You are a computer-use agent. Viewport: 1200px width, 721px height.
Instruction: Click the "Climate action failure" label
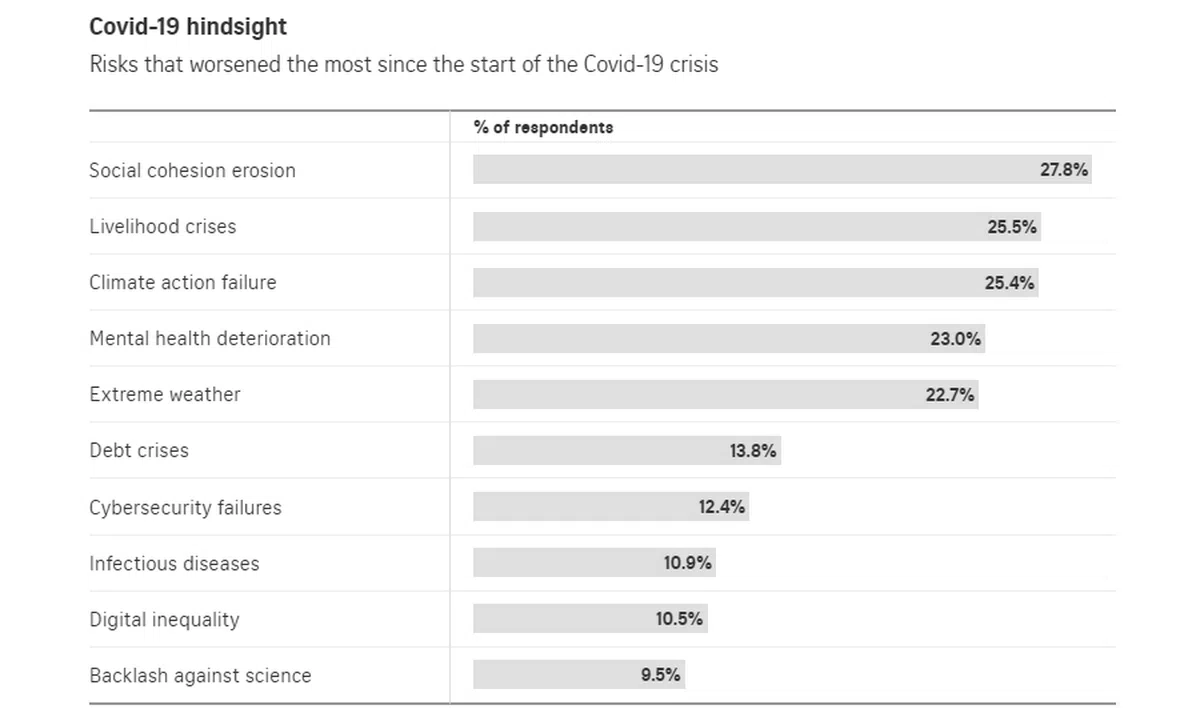click(183, 283)
